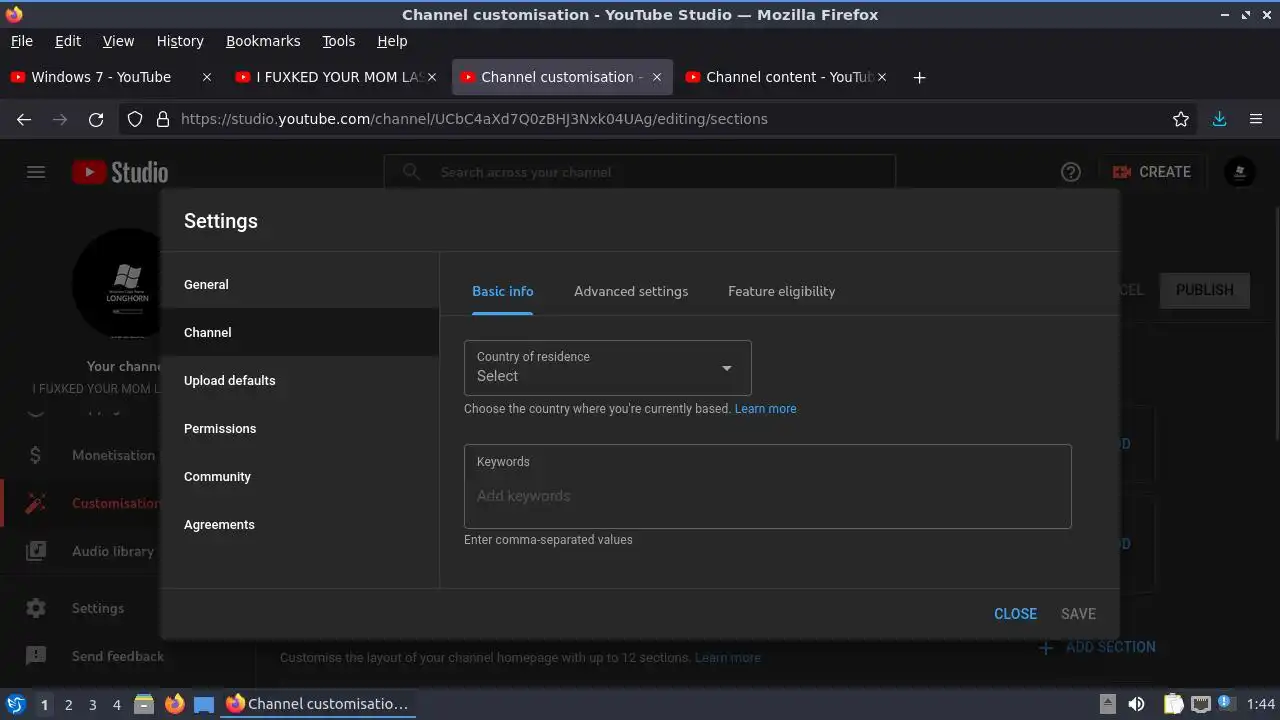The height and width of the screenshot is (720, 1280).
Task: Close the Channel content tab
Action: (882, 77)
